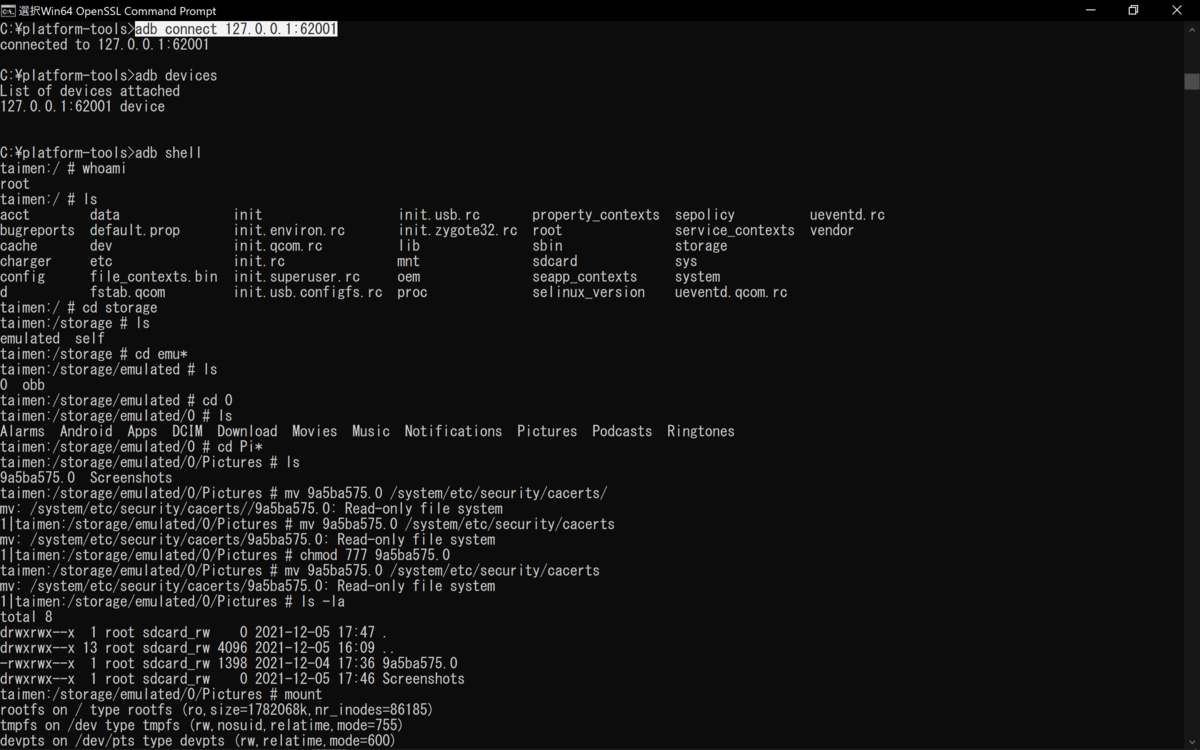Click 'Ringtones' in the directory listing
This screenshot has height=750, width=1200.
click(x=701, y=431)
